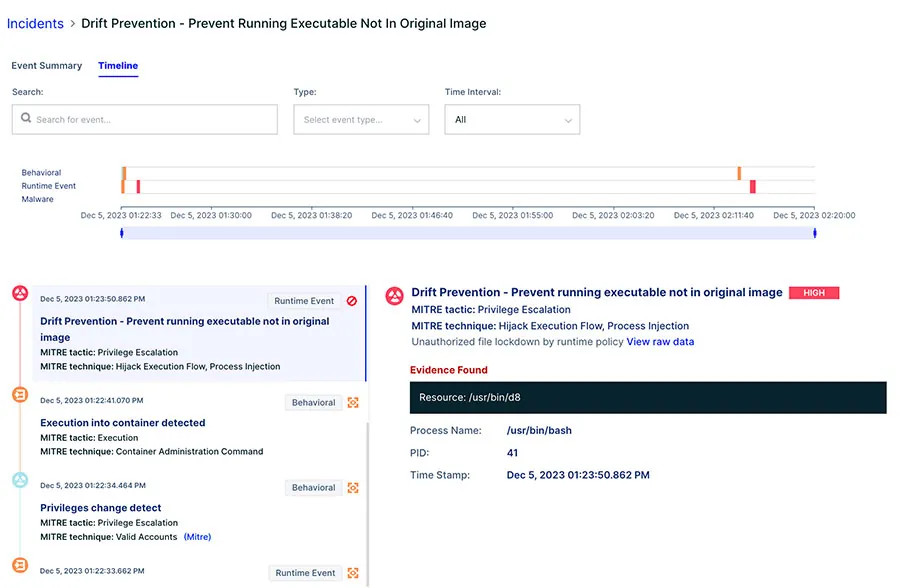Click orange icon beside 01:22:33.662 PM event
This screenshot has height=588, width=900.
click(20, 564)
